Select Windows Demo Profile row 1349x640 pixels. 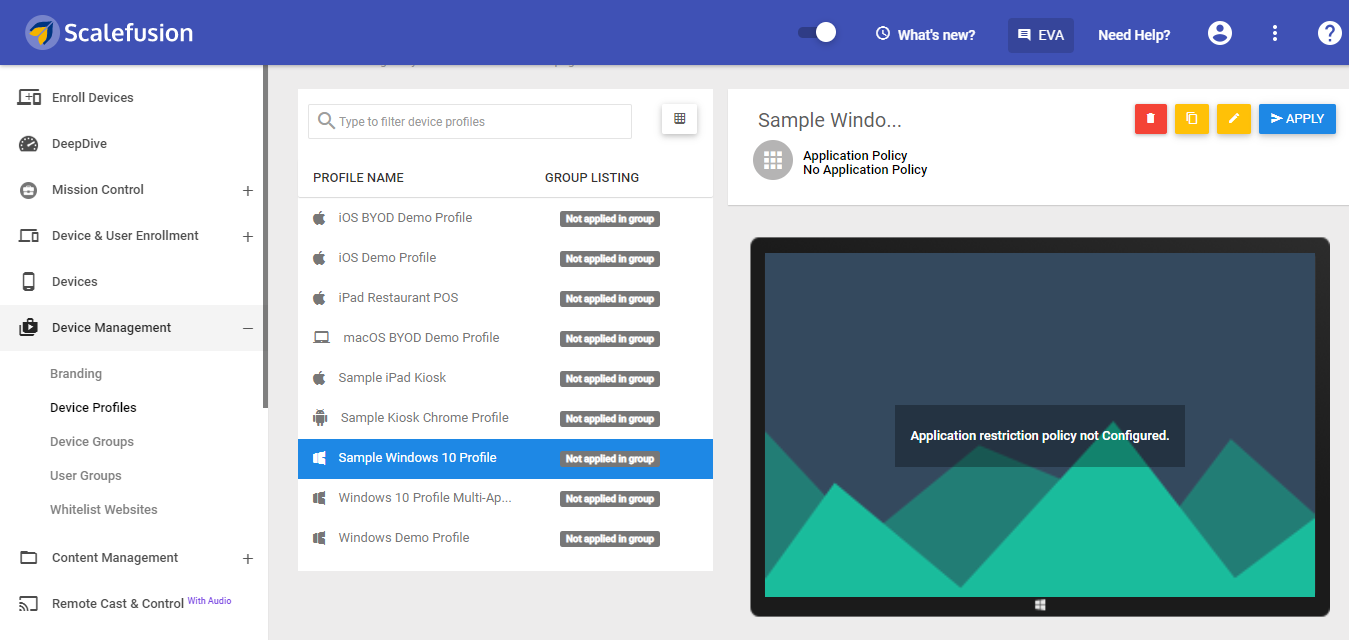tap(505, 538)
